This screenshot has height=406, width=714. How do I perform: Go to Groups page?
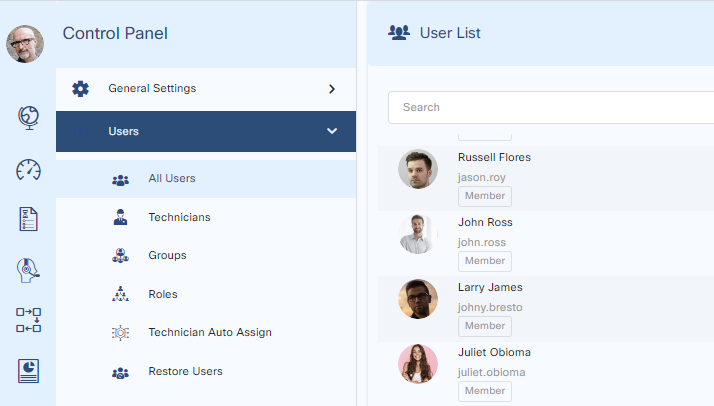pyautogui.click(x=167, y=256)
